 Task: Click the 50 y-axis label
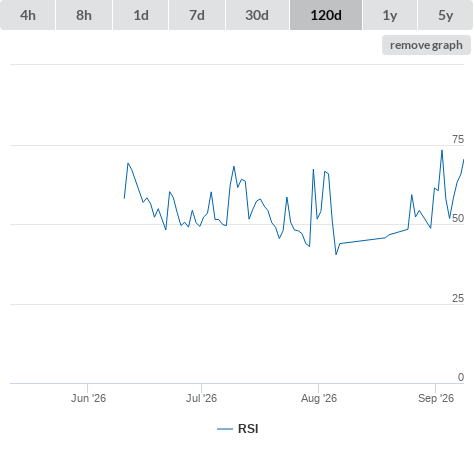click(x=458, y=218)
